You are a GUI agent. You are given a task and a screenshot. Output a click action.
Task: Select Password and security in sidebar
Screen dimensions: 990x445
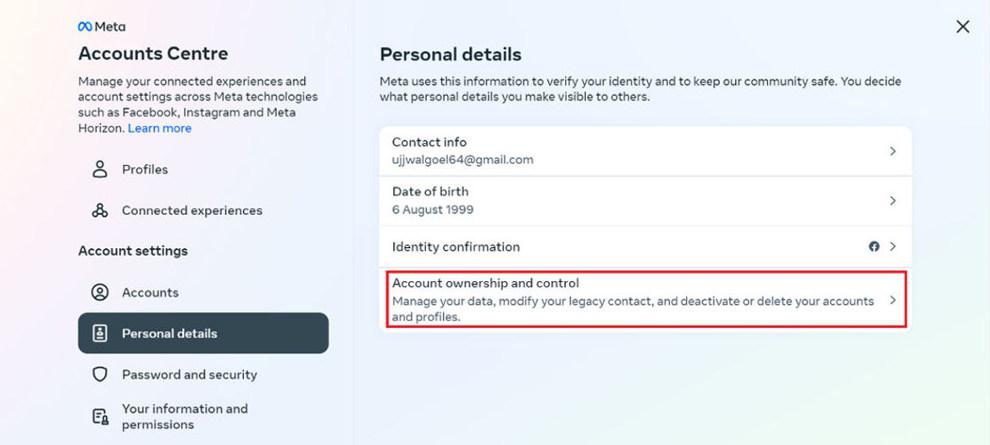point(189,374)
